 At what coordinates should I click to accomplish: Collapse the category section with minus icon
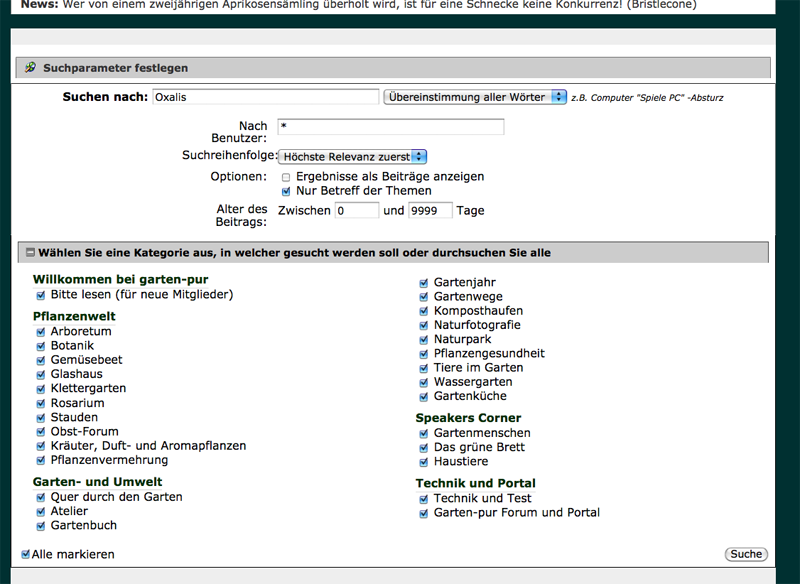coord(30,253)
